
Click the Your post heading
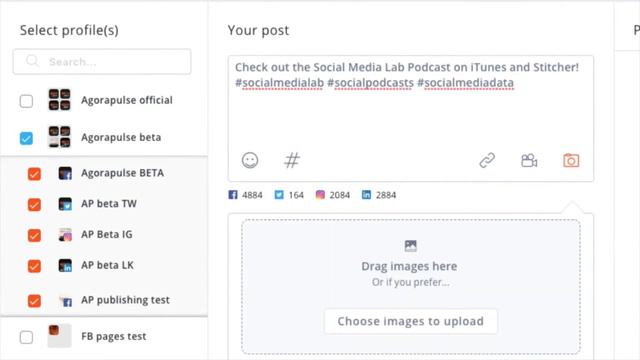tap(258, 30)
